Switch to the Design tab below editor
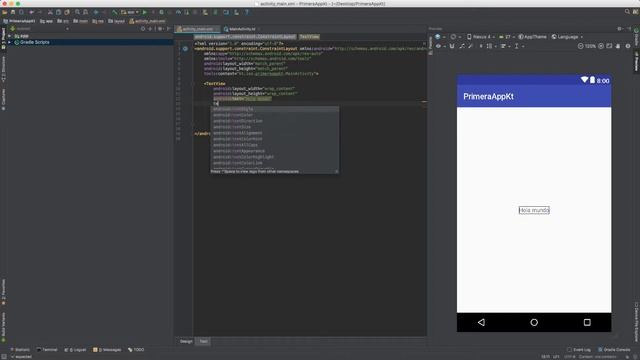The width and height of the screenshot is (640, 360). [186, 341]
